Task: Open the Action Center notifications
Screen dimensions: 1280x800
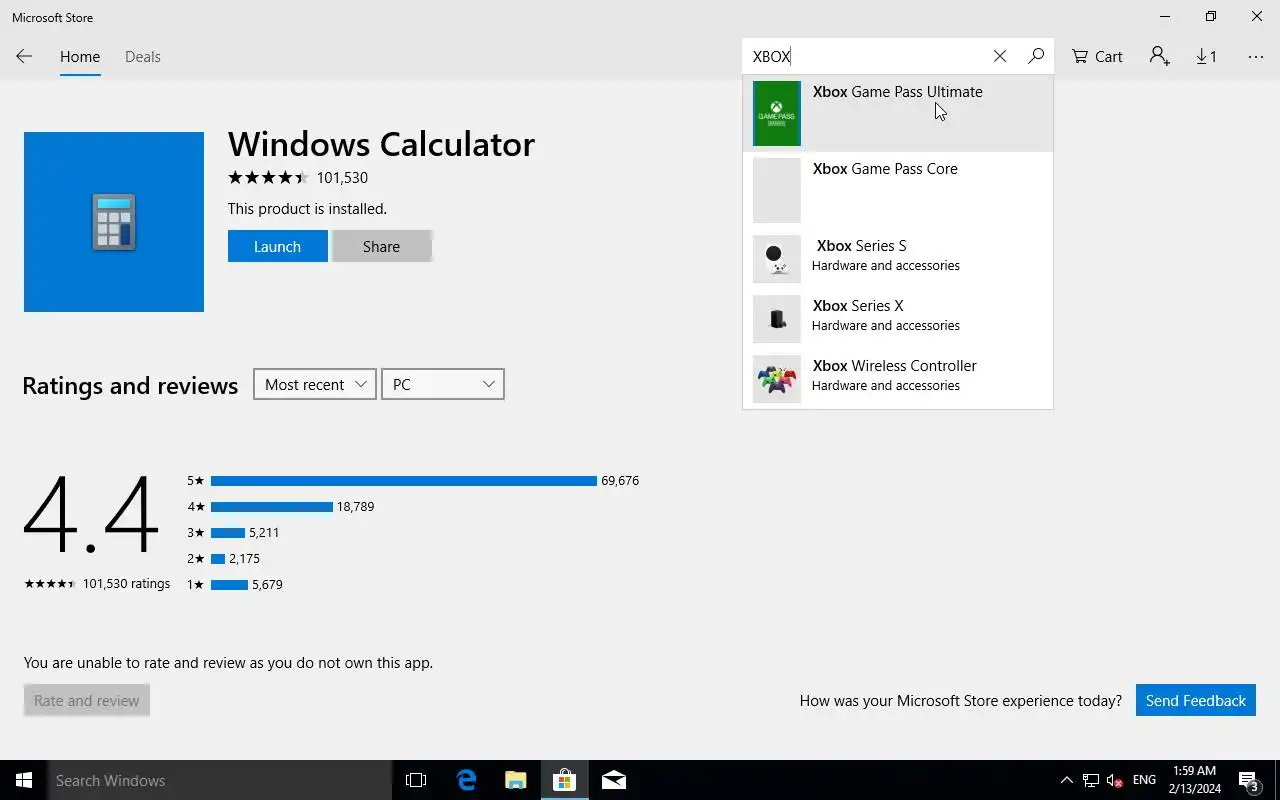Action: 1250,780
